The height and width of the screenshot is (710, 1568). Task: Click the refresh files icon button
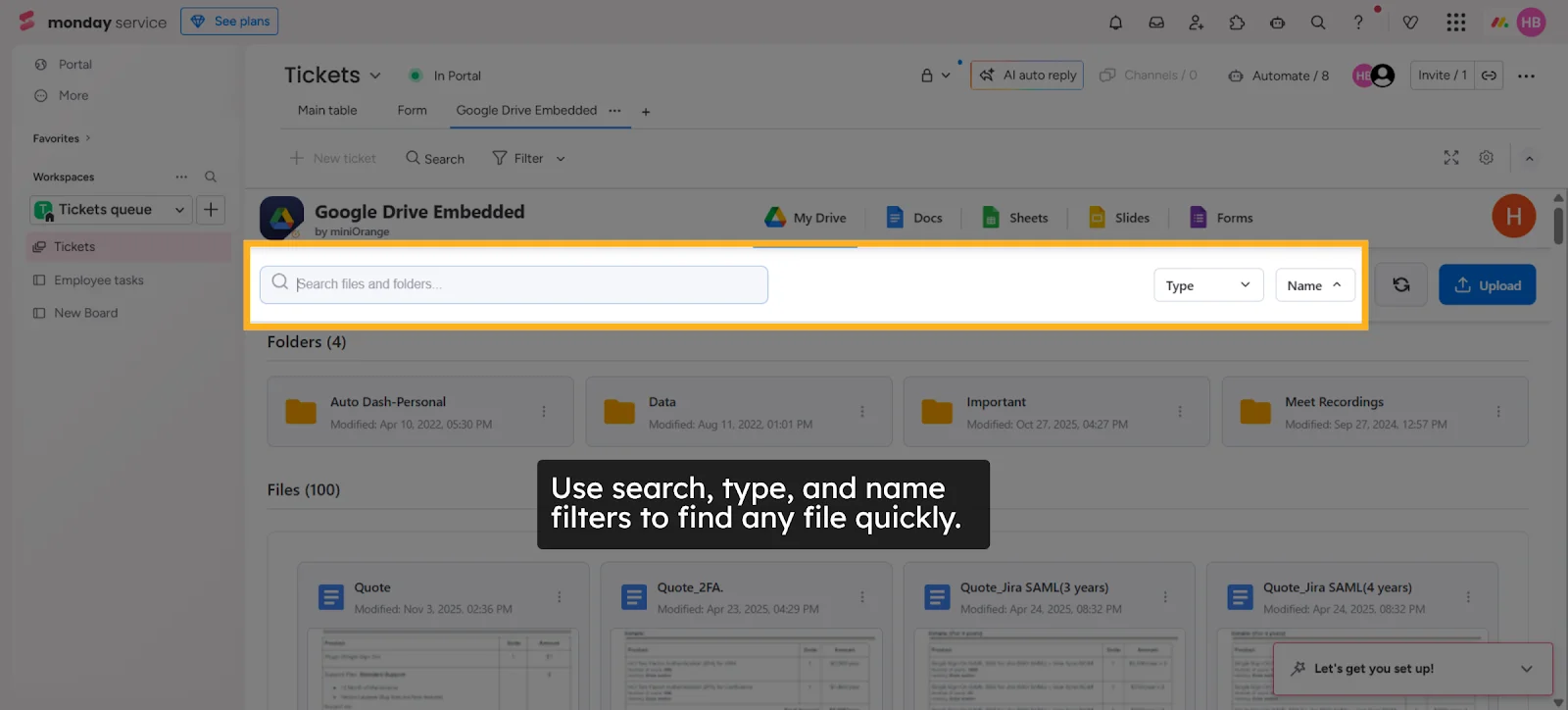[1401, 284]
